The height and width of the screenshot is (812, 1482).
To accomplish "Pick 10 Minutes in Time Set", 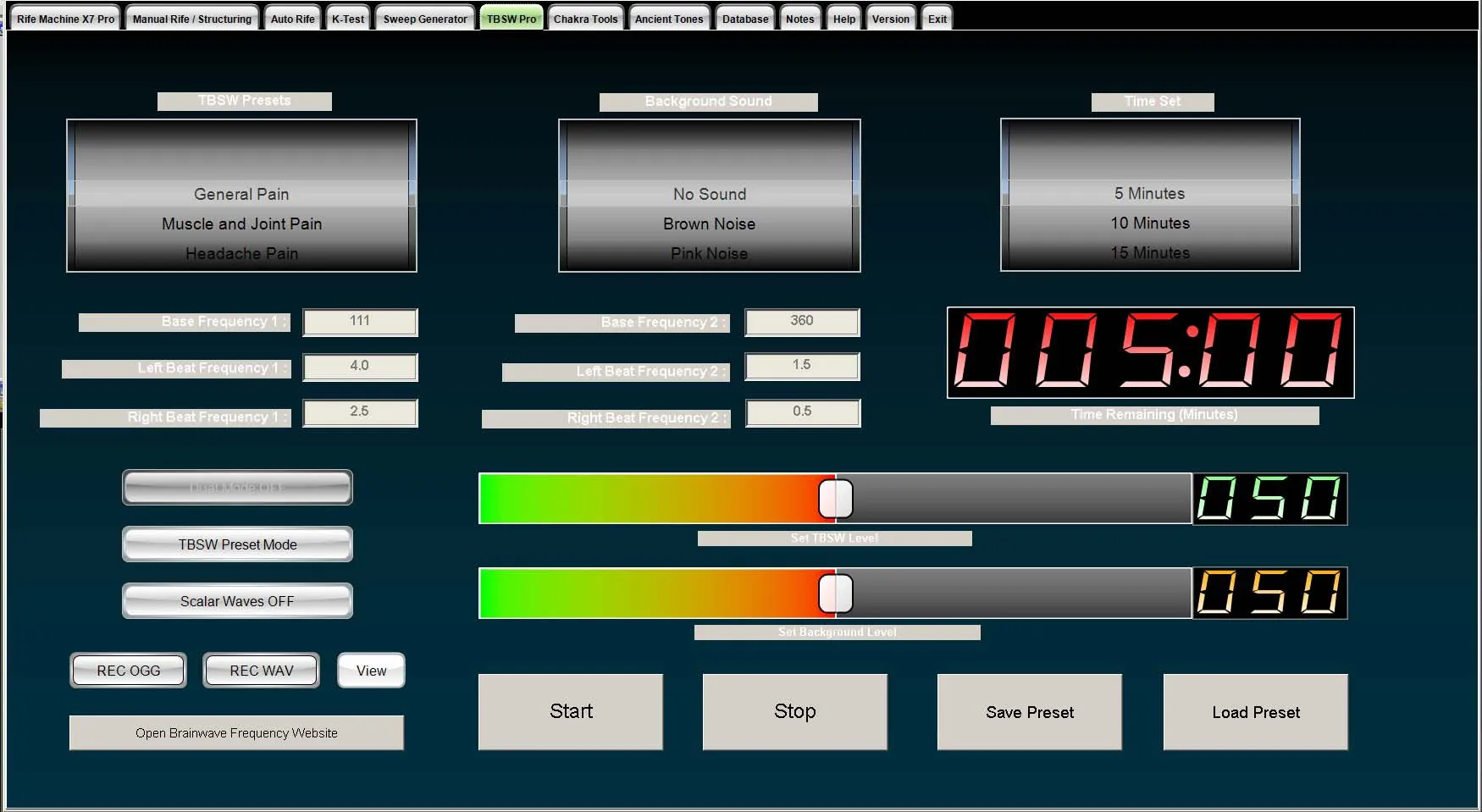I will pyautogui.click(x=1150, y=224).
